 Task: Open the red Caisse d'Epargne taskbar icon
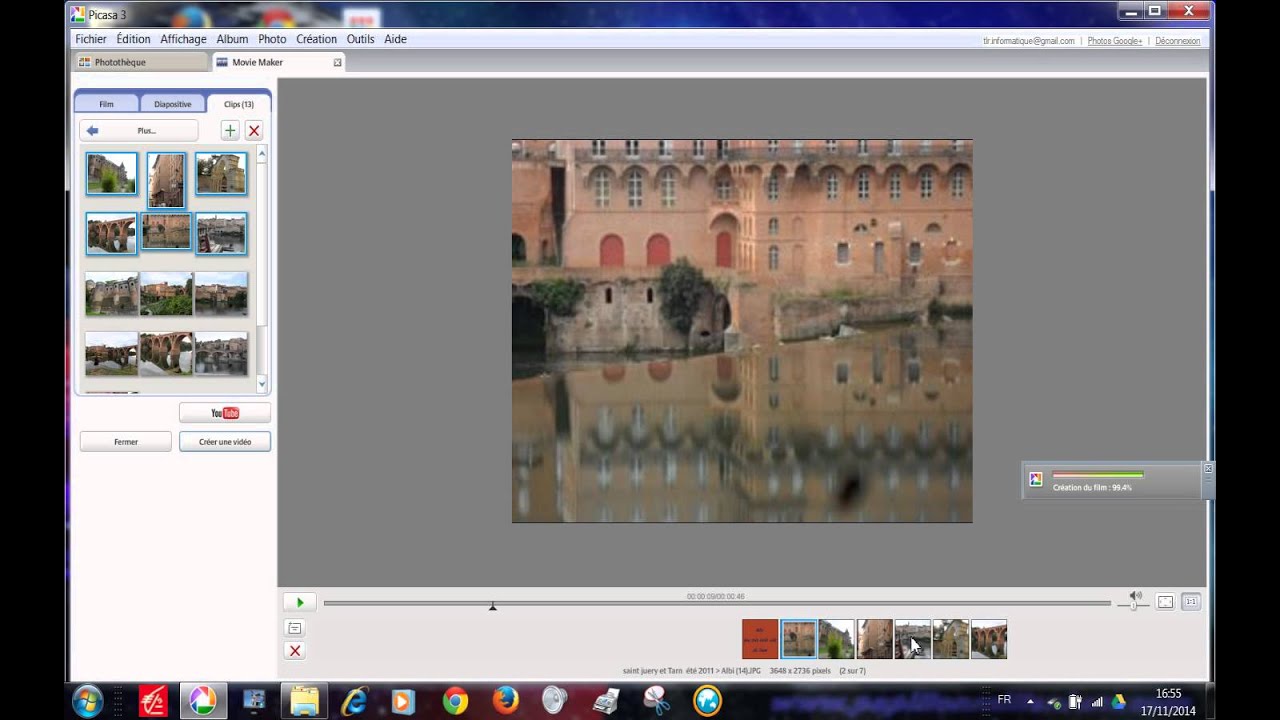tap(153, 701)
